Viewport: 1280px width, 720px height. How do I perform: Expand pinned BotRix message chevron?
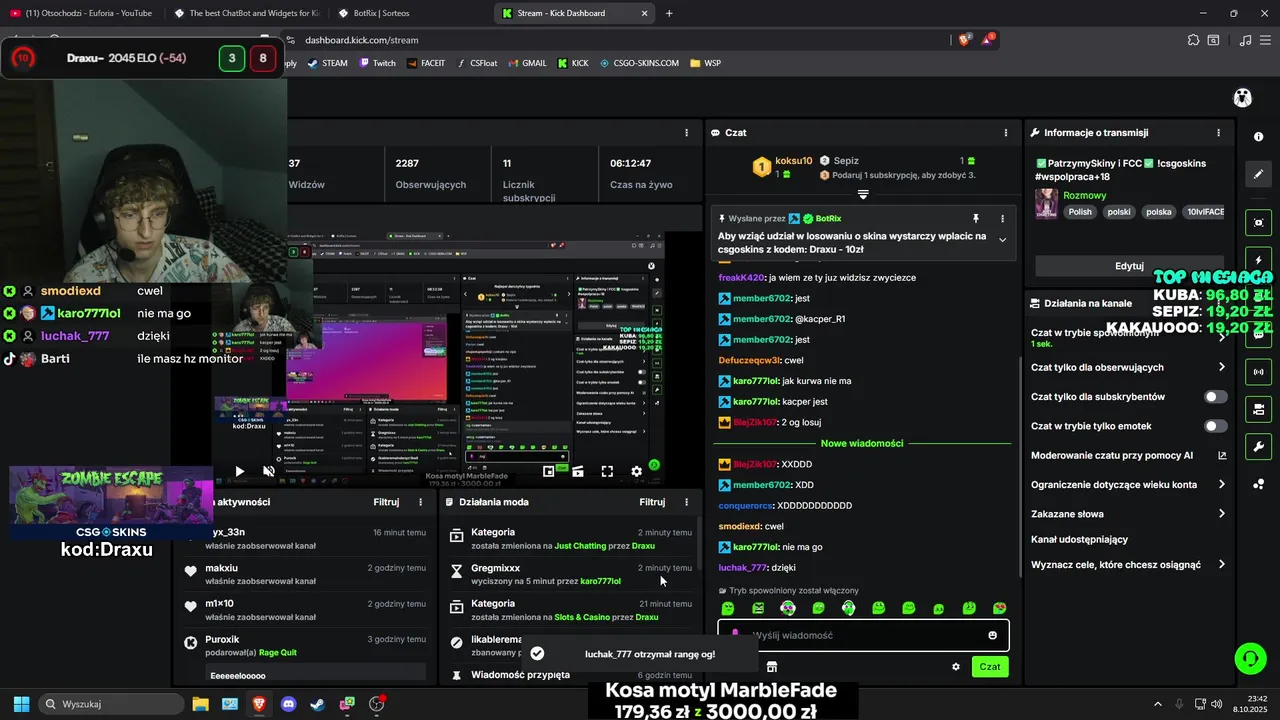pos(1002,240)
